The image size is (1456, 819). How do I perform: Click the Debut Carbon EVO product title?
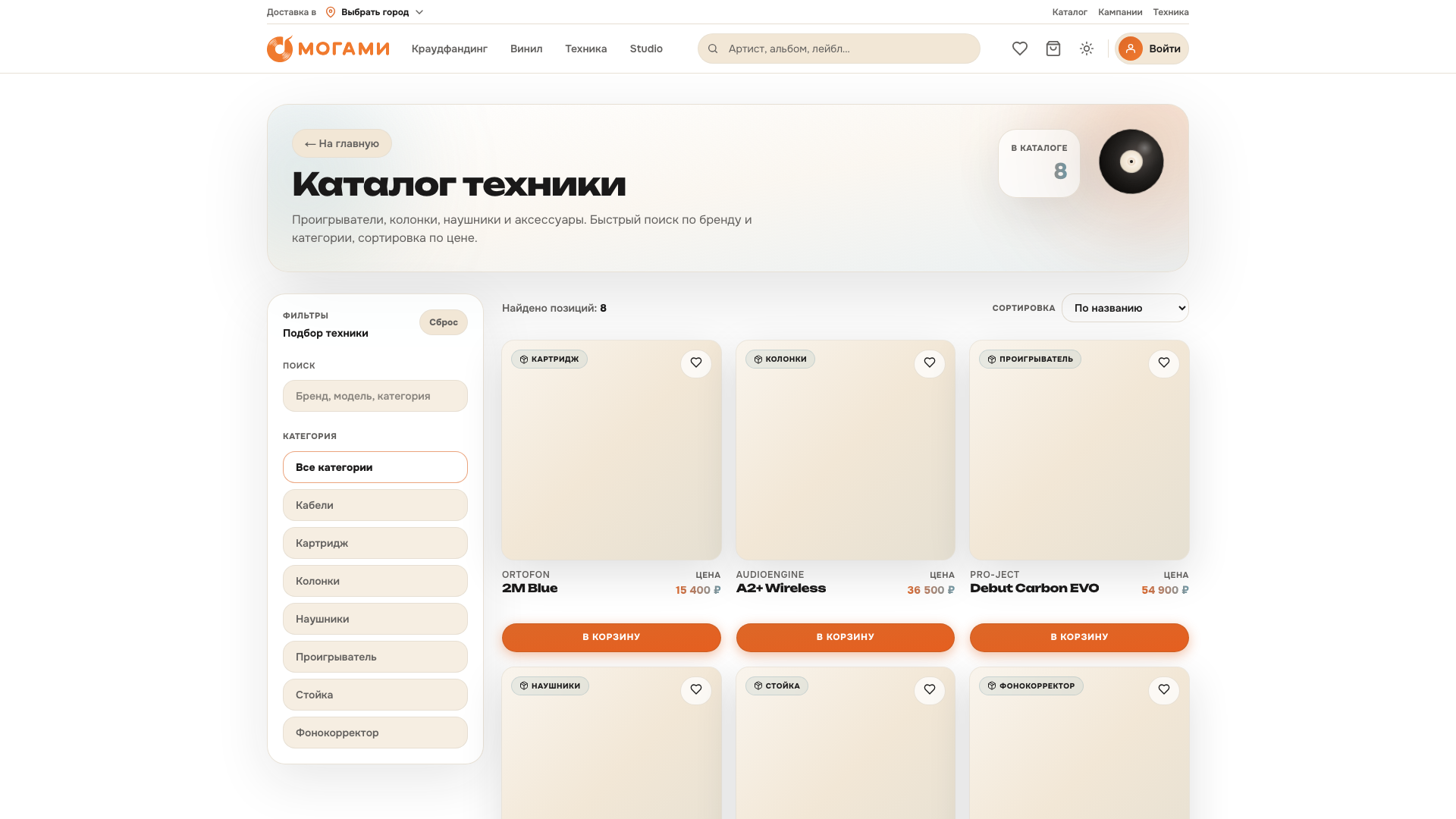point(1034,588)
